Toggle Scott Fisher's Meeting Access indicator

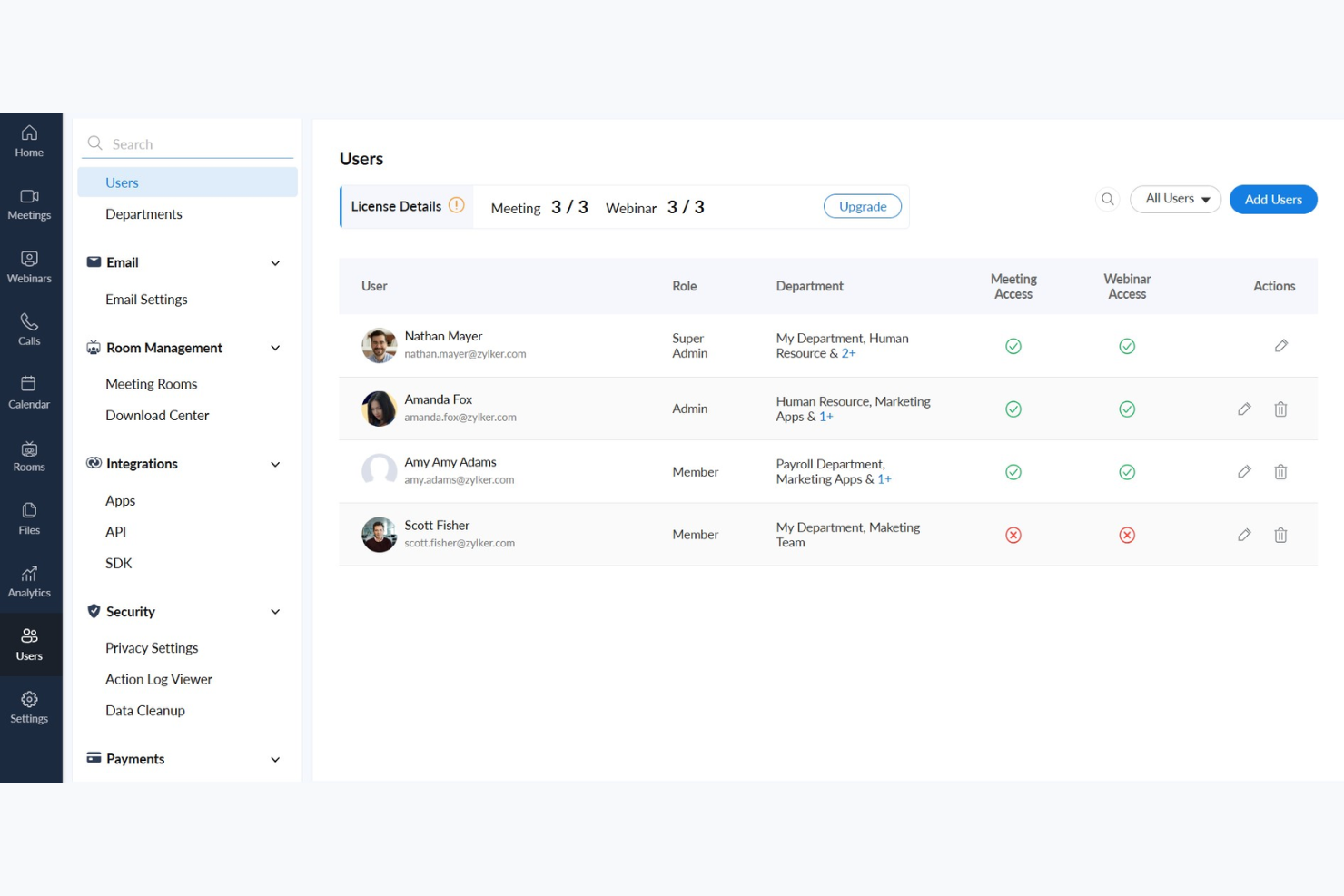coord(1013,535)
